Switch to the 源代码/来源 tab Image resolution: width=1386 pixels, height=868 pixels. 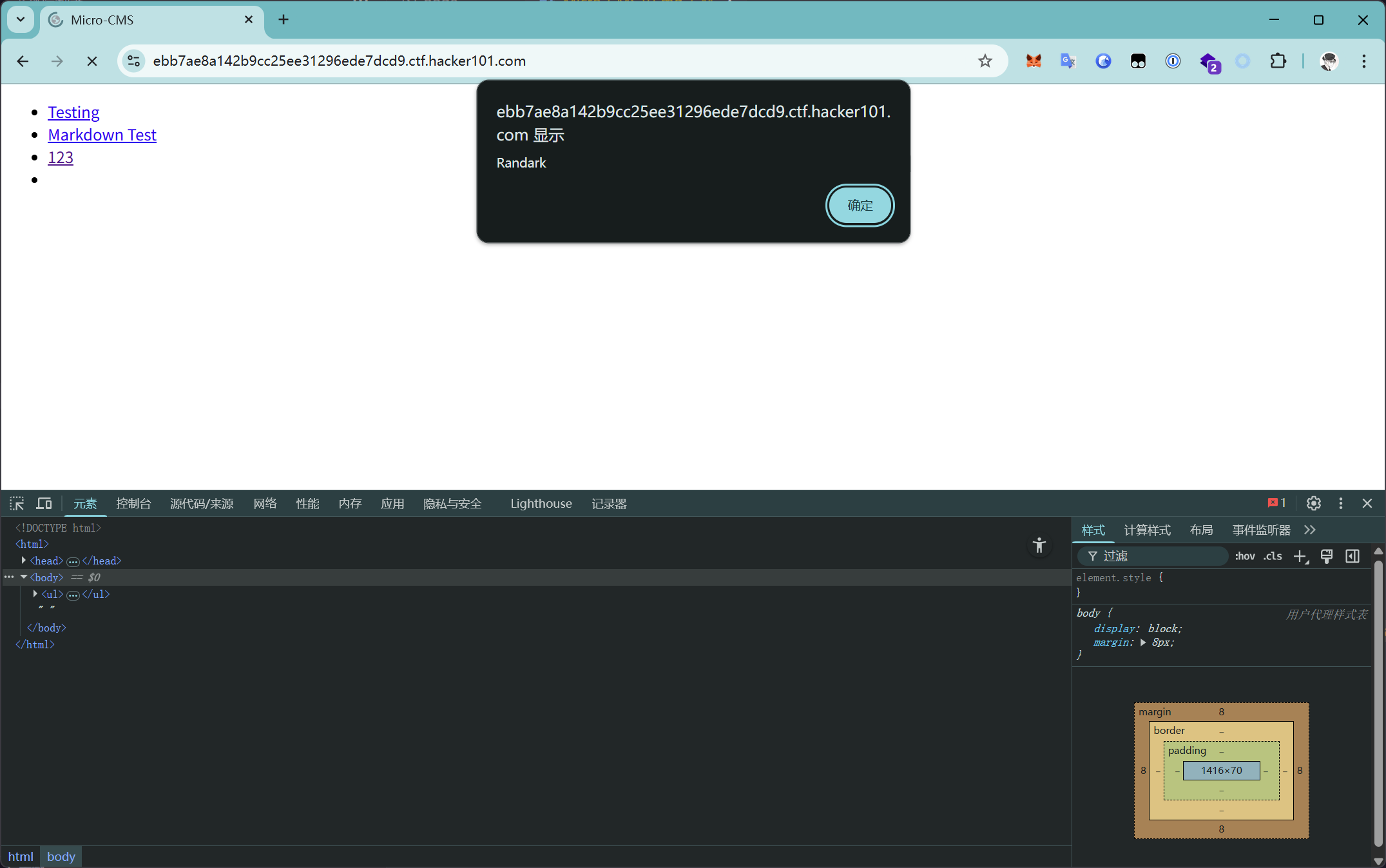(202, 503)
